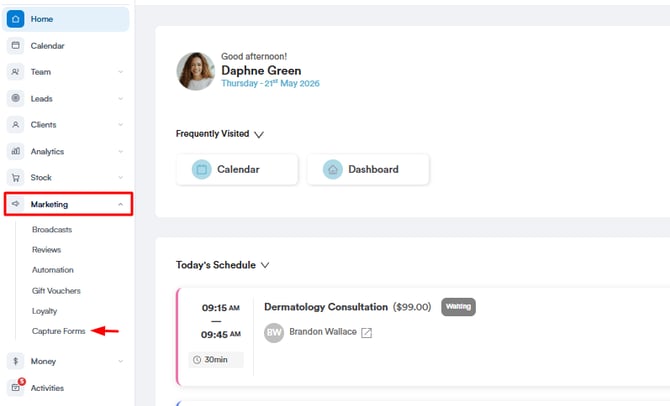Open Capture Forms under Marketing

(x=59, y=331)
